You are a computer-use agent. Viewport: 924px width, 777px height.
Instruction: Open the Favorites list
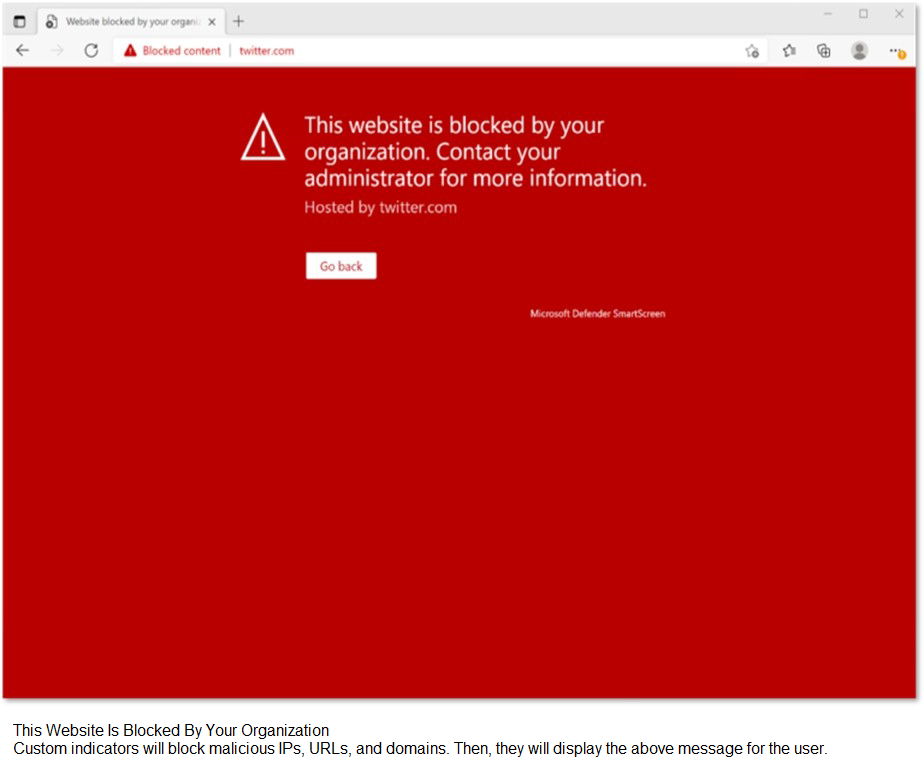(789, 51)
